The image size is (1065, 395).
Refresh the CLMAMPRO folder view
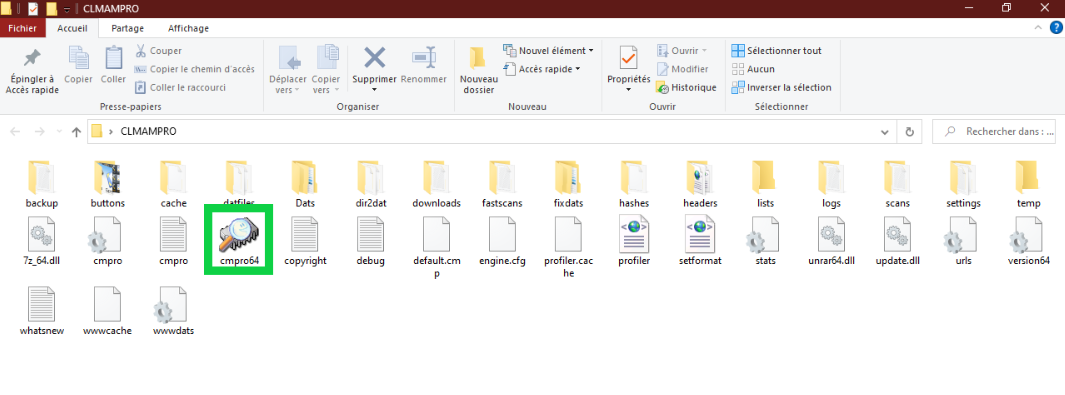point(910,132)
